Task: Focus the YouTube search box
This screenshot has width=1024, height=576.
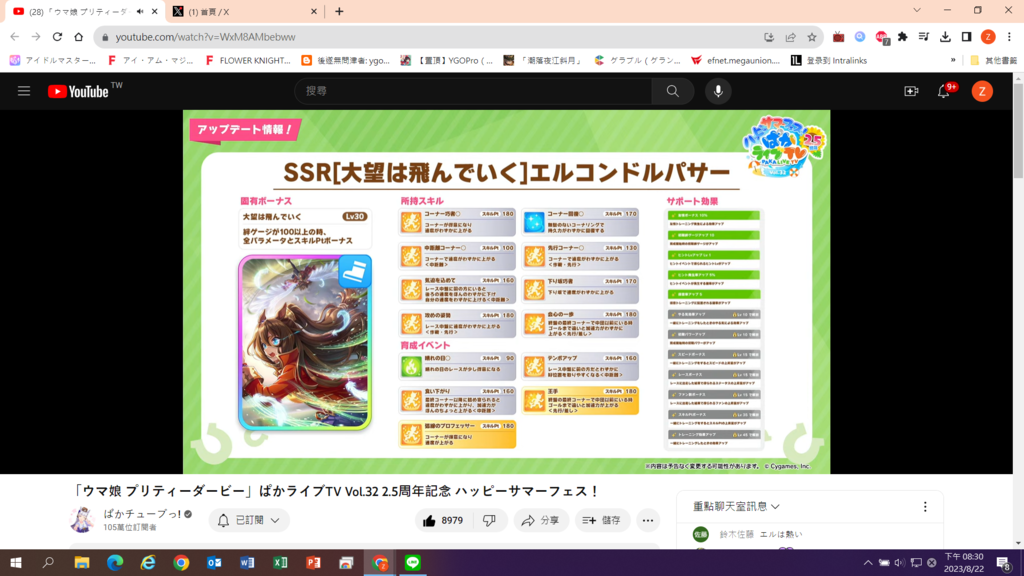Action: (x=473, y=91)
